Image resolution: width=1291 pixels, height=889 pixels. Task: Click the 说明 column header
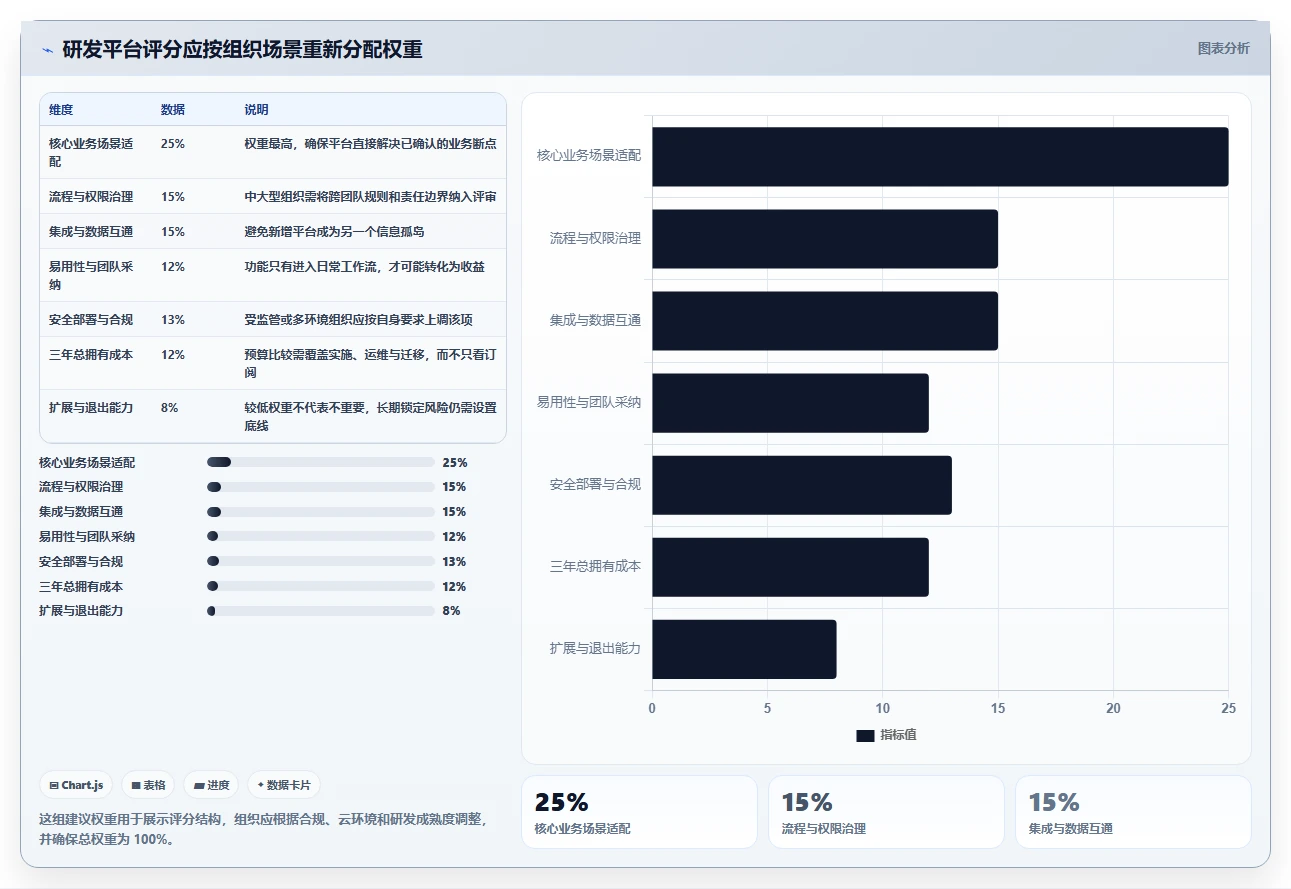[x=257, y=110]
